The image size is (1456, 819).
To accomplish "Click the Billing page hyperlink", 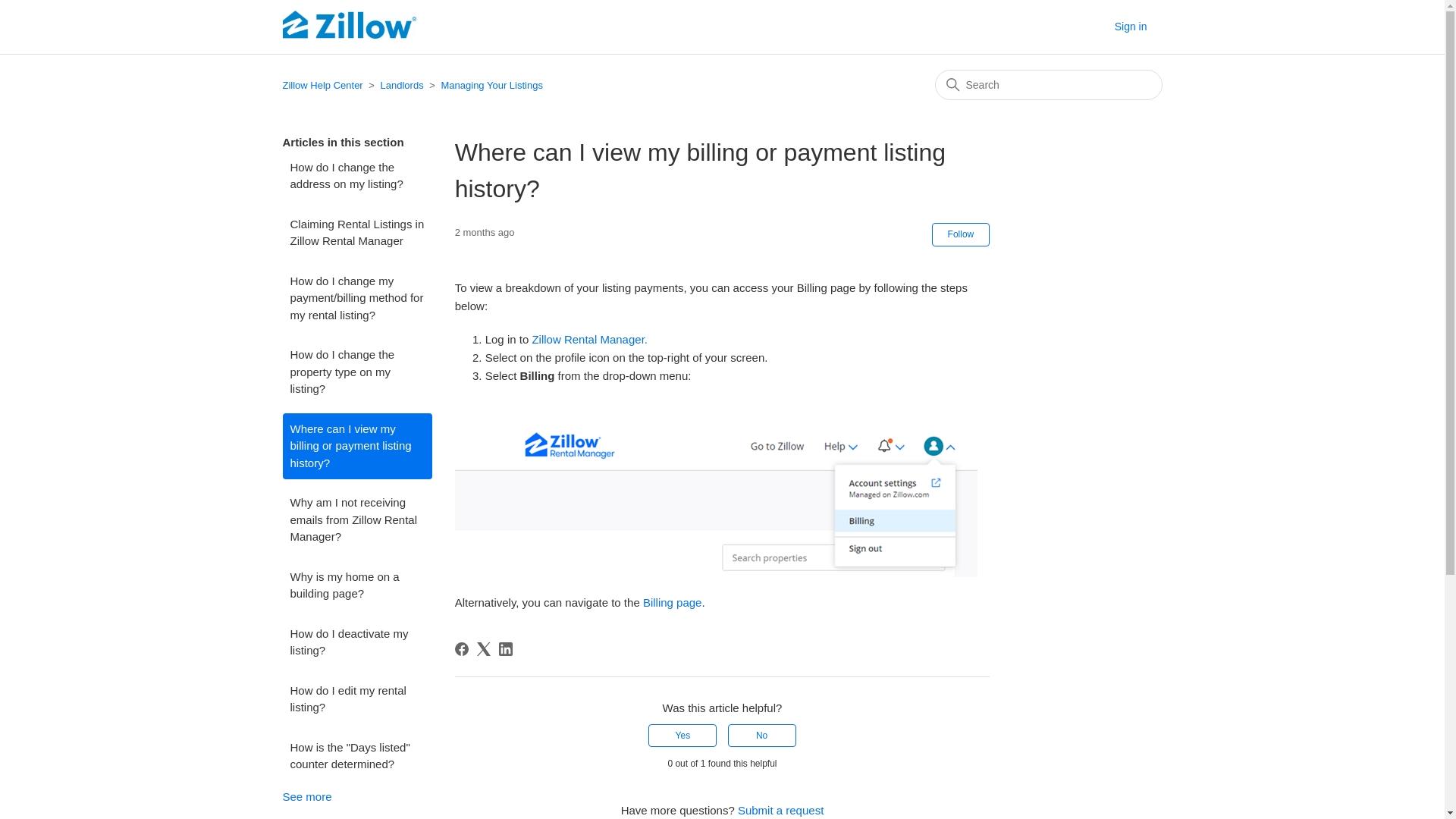I will 671,602.
